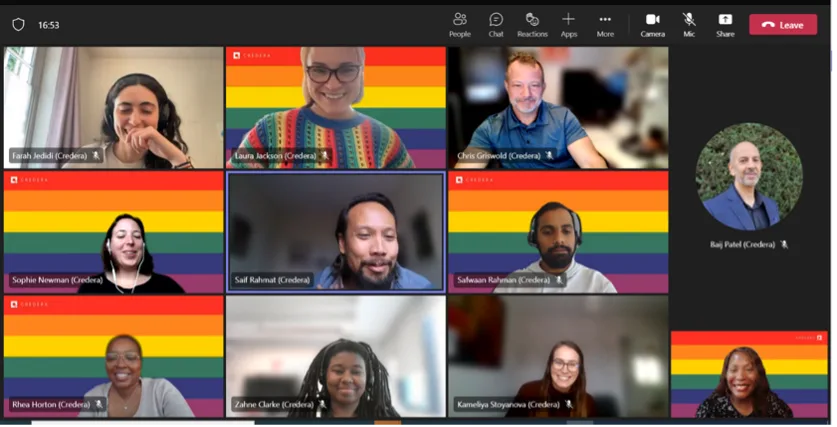837x427 pixels.
Task: Select Sophie Newman's video tile
Action: [x=113, y=232]
